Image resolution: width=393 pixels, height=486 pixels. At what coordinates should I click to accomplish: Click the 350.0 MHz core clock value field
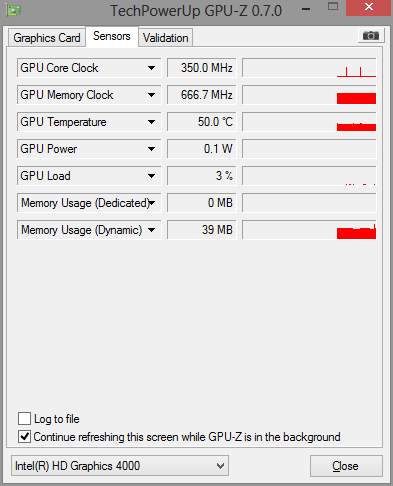[x=201, y=68]
